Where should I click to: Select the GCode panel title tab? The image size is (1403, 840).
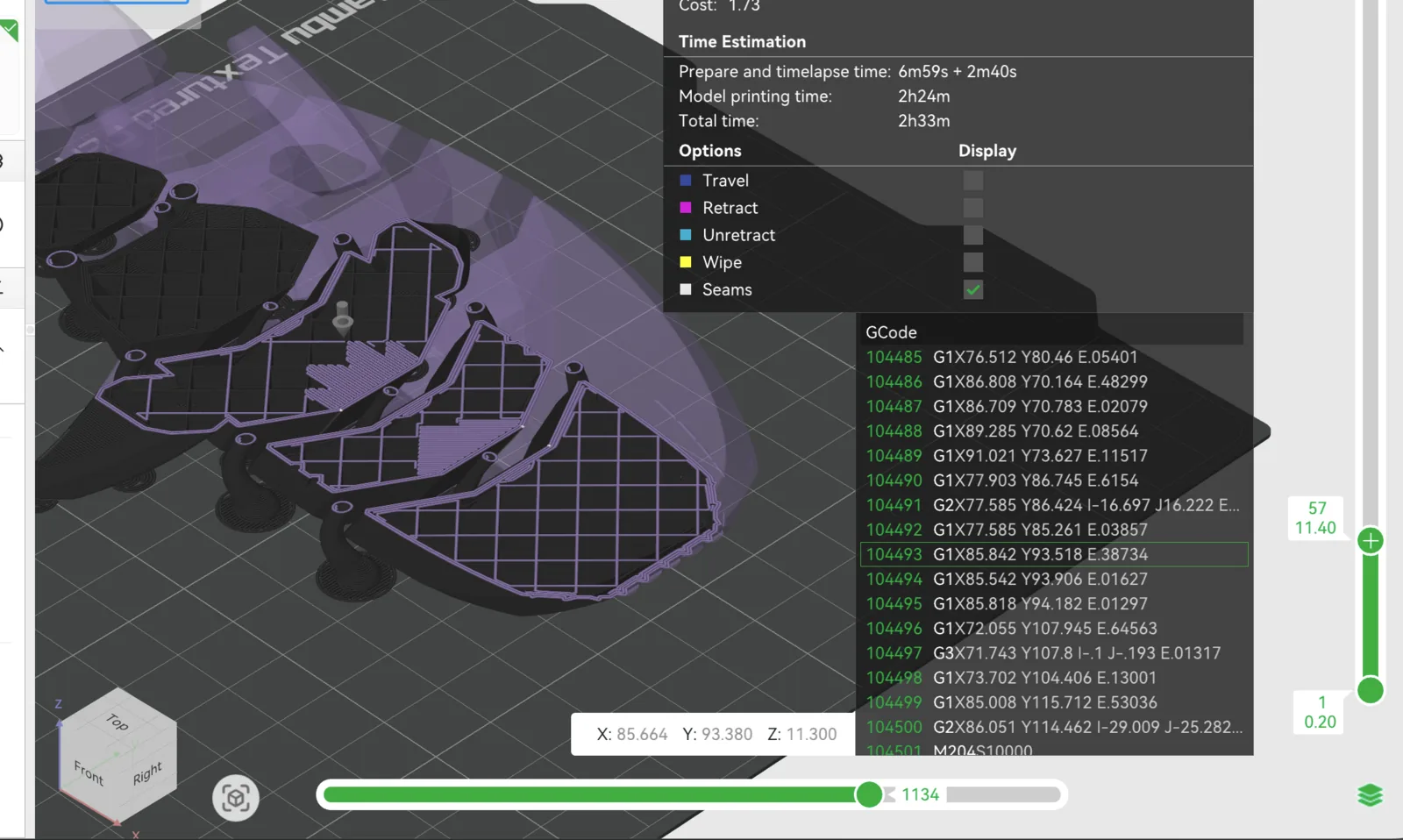coord(891,332)
